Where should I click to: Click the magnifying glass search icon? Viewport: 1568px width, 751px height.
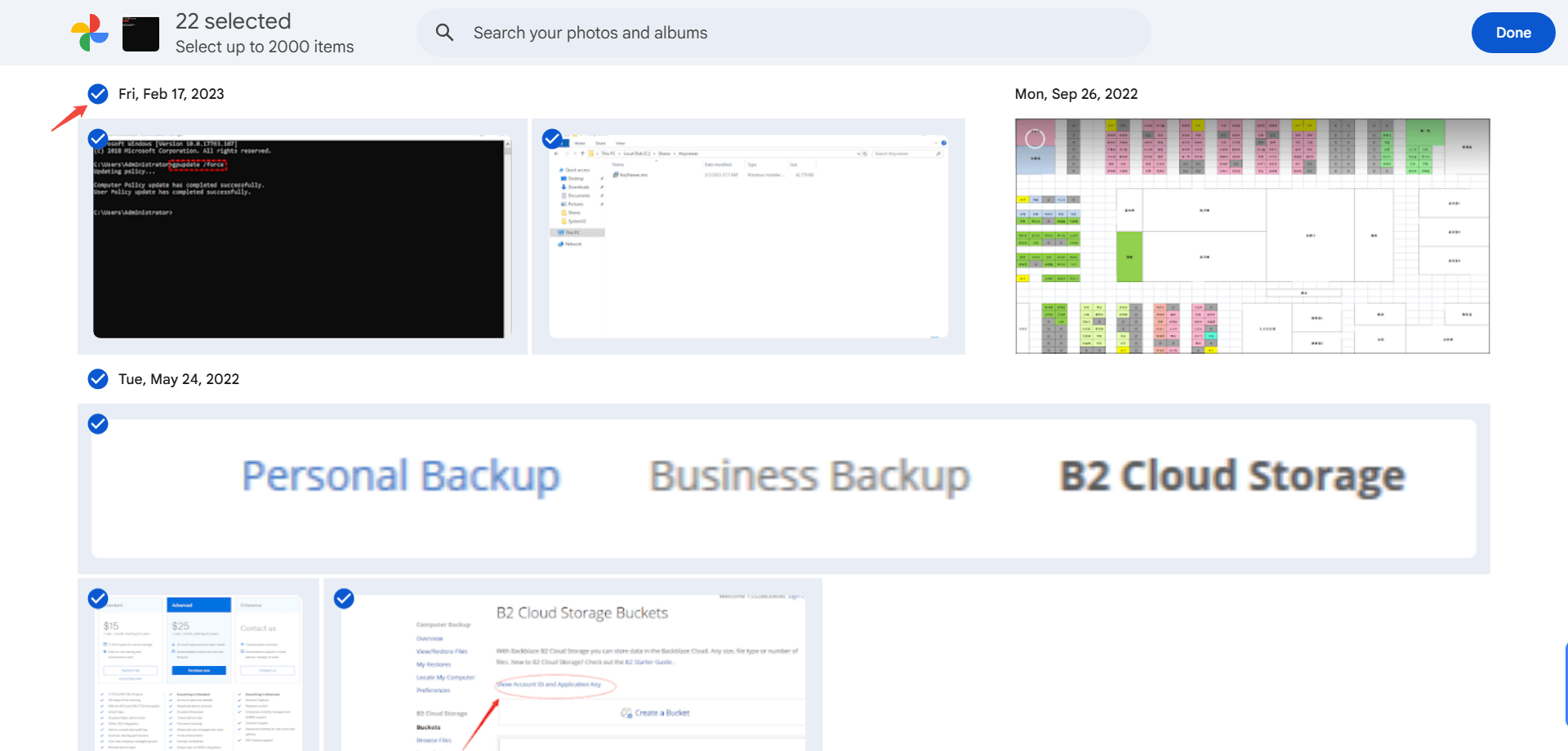click(x=444, y=33)
